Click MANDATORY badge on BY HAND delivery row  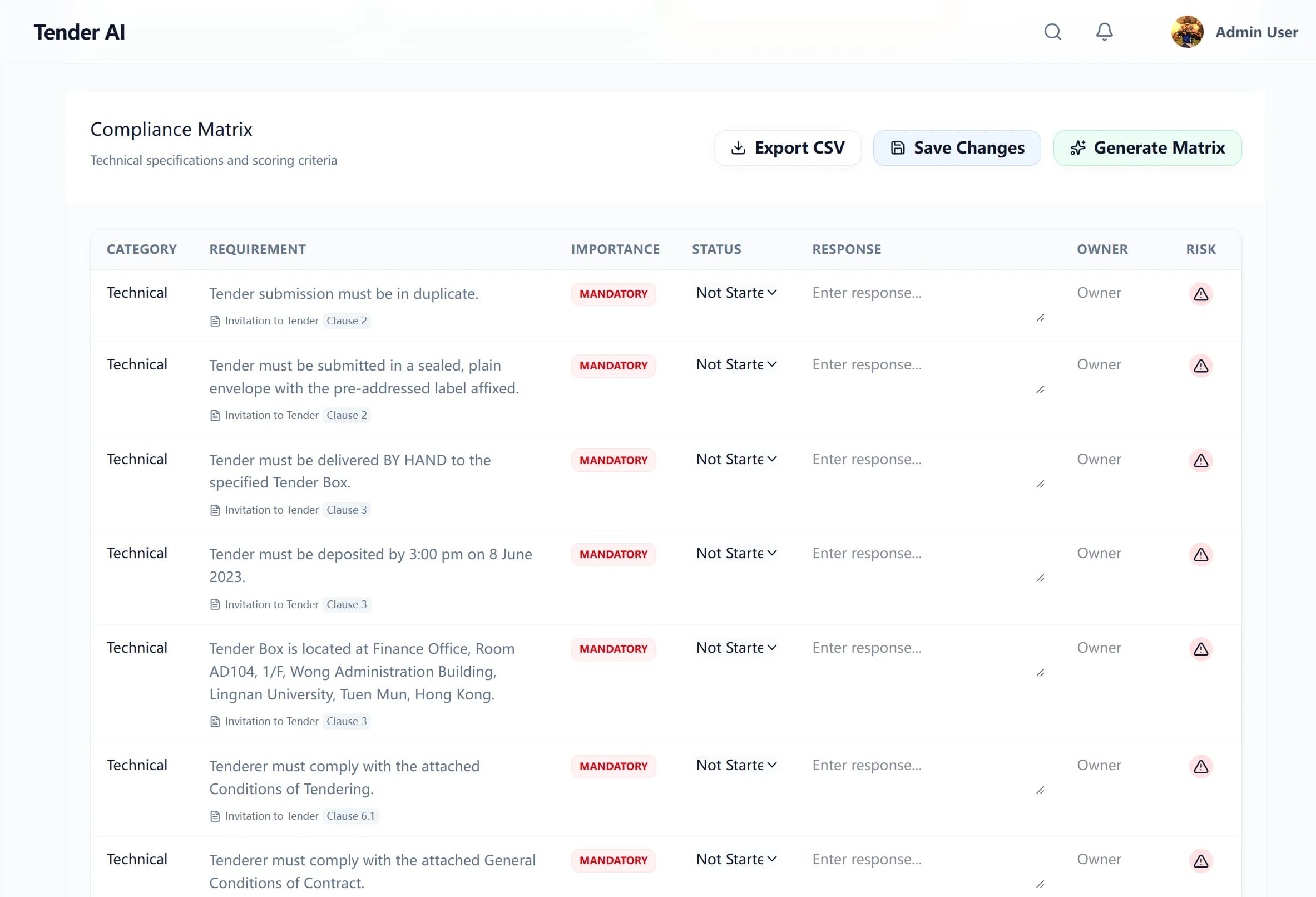click(x=614, y=460)
